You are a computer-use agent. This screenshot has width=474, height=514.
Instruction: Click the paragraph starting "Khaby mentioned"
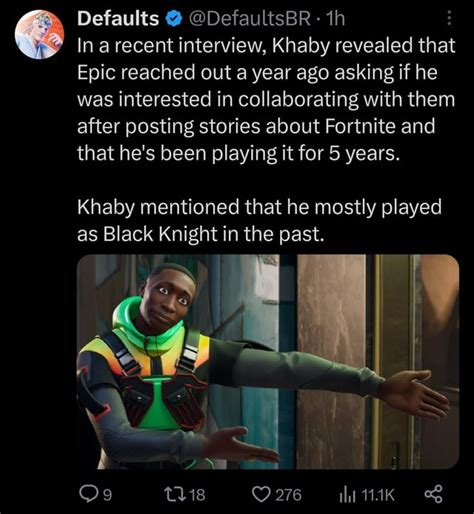click(x=259, y=220)
